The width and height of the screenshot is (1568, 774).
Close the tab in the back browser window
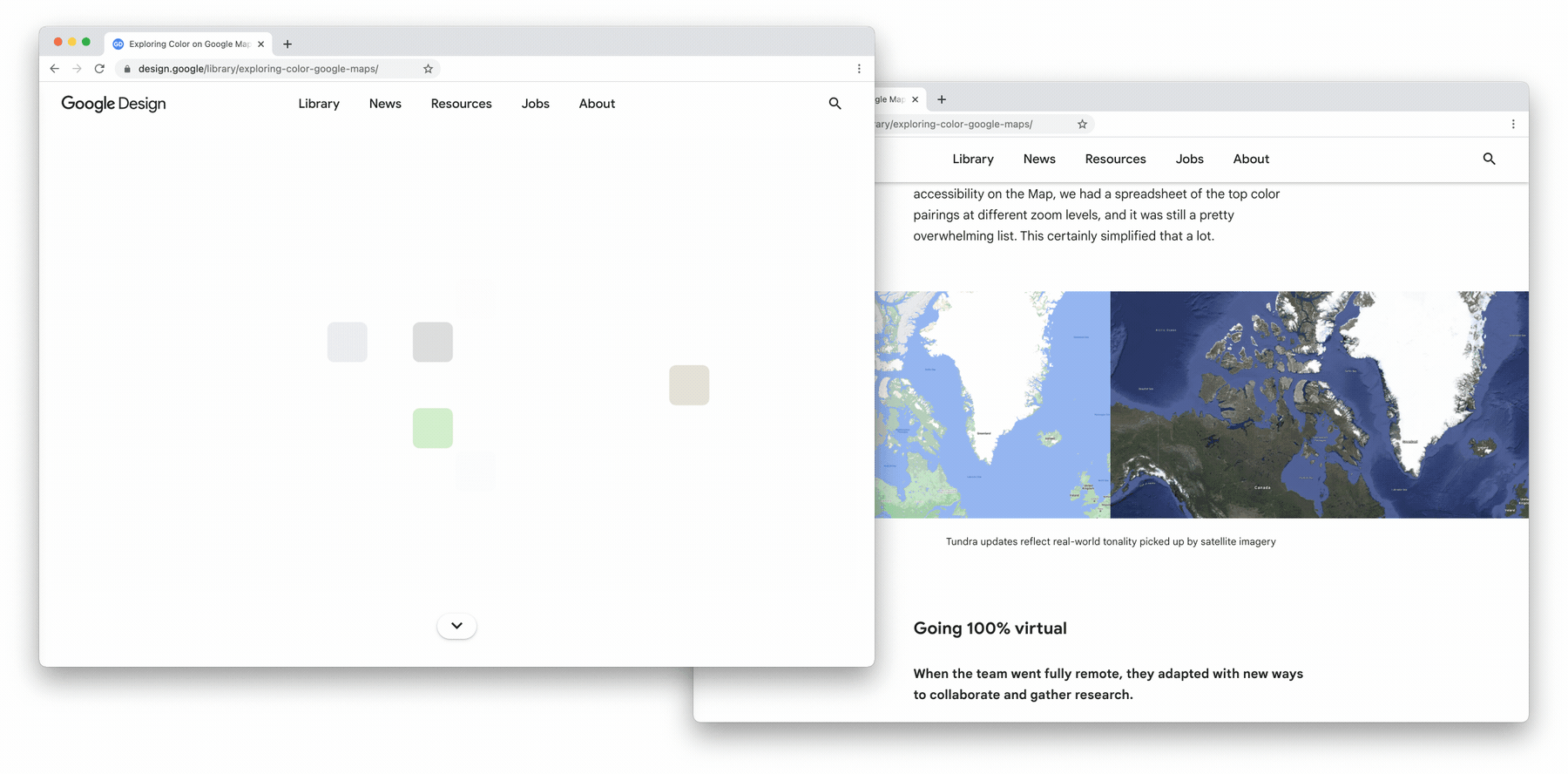coord(915,99)
